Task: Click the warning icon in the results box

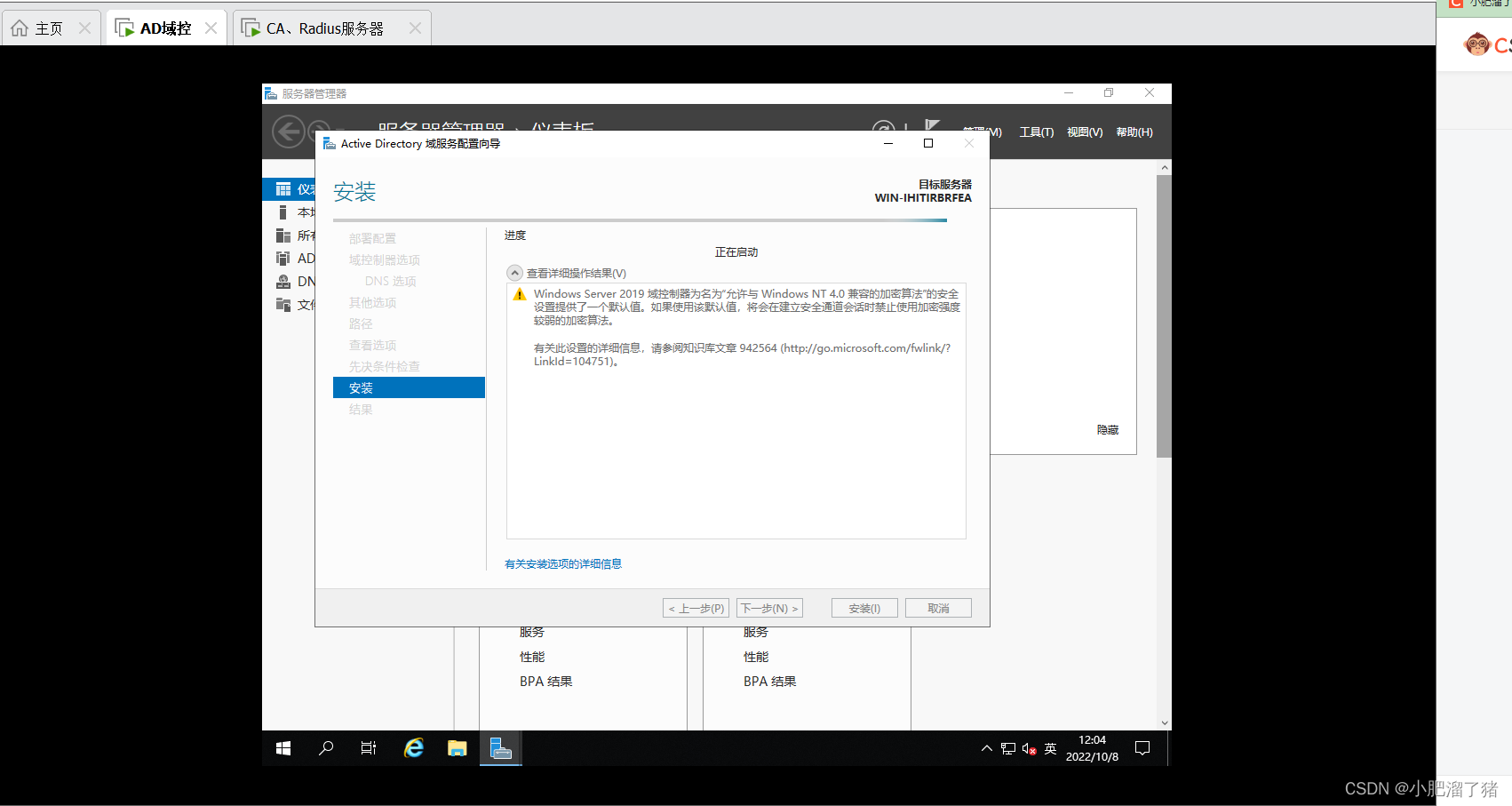Action: [x=520, y=294]
